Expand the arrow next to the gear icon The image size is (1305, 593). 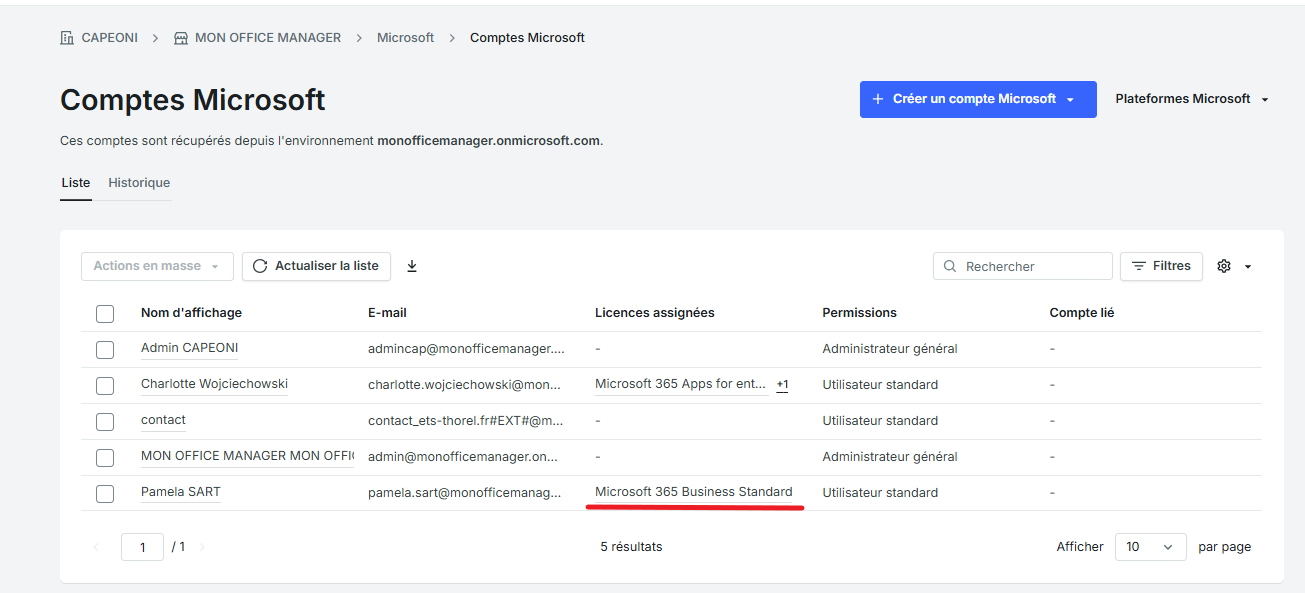point(1247,266)
